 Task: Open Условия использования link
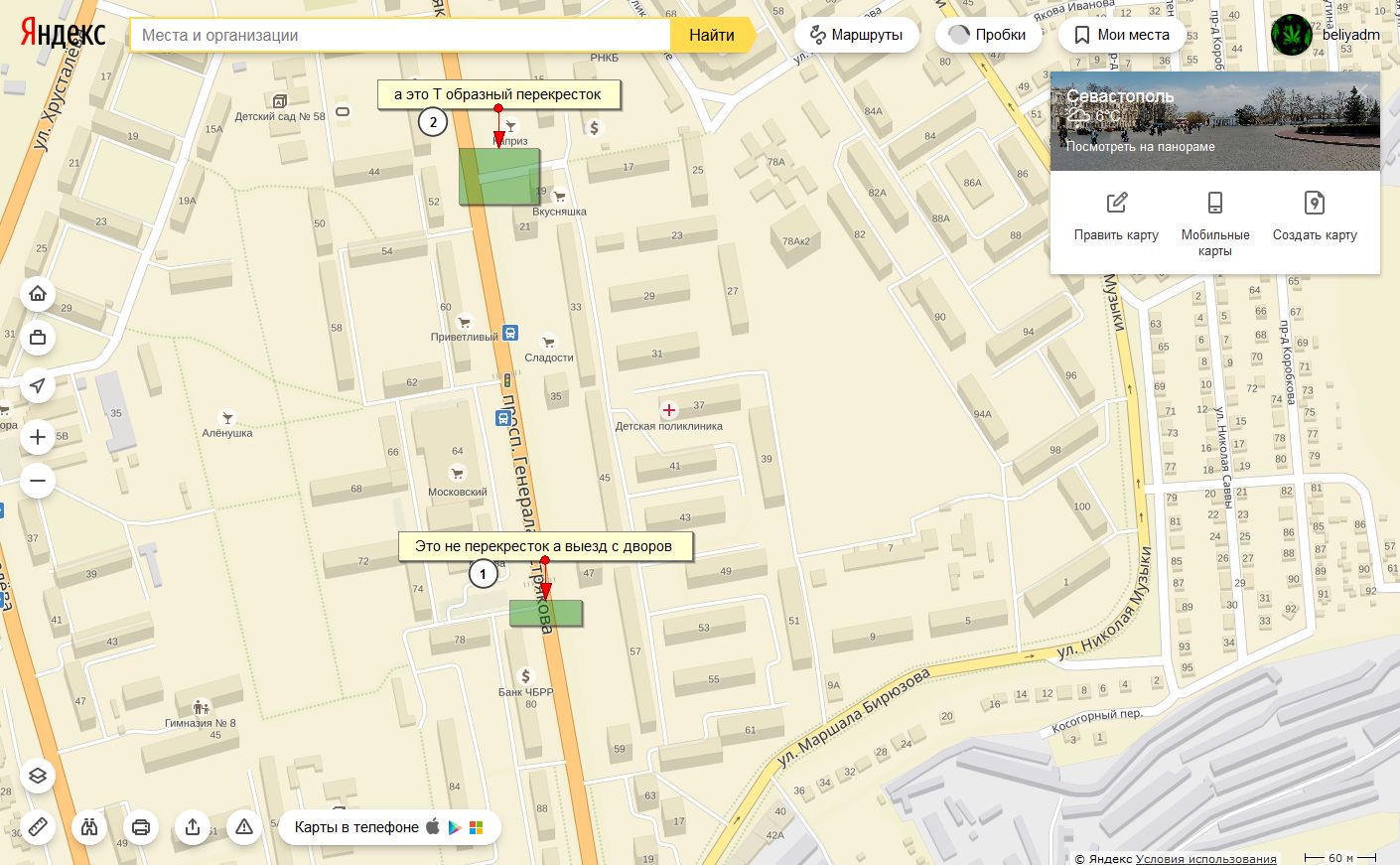1205,858
